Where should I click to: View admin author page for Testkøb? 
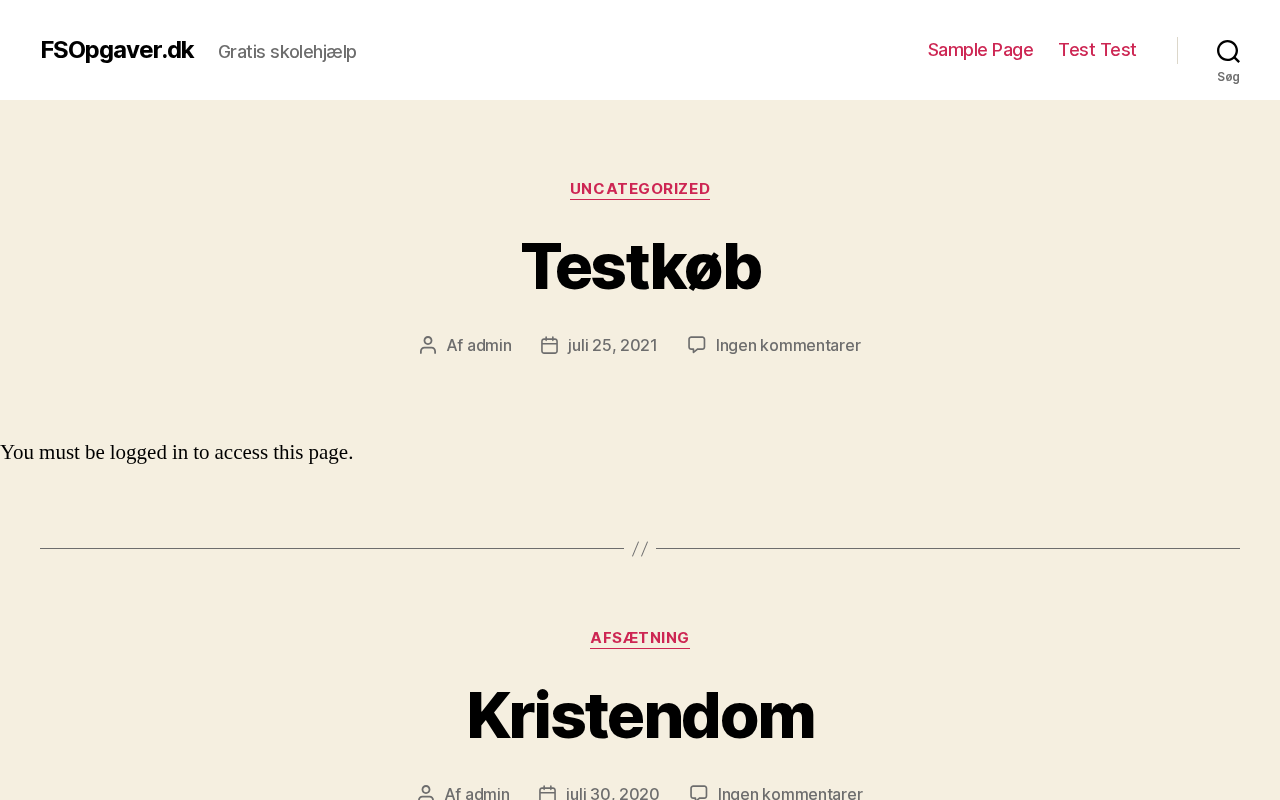point(489,345)
